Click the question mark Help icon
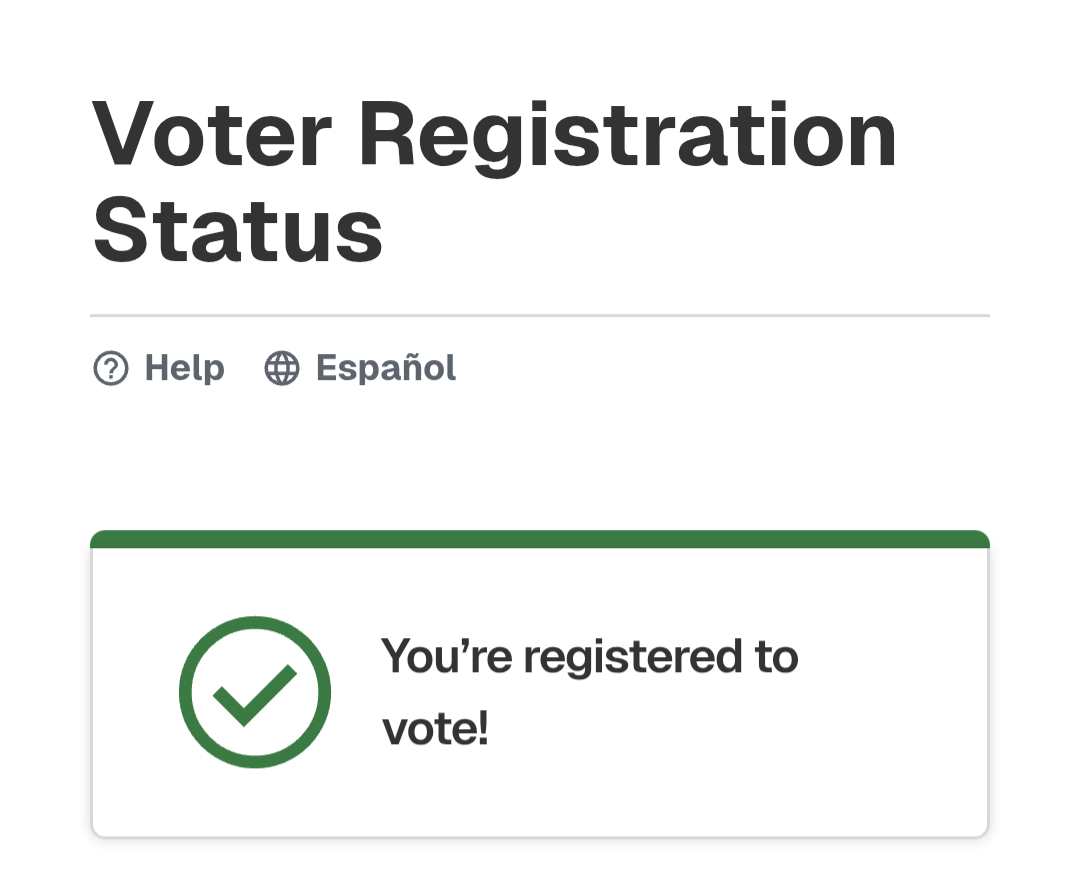Viewport: 1080px width, 885px height. coord(110,369)
